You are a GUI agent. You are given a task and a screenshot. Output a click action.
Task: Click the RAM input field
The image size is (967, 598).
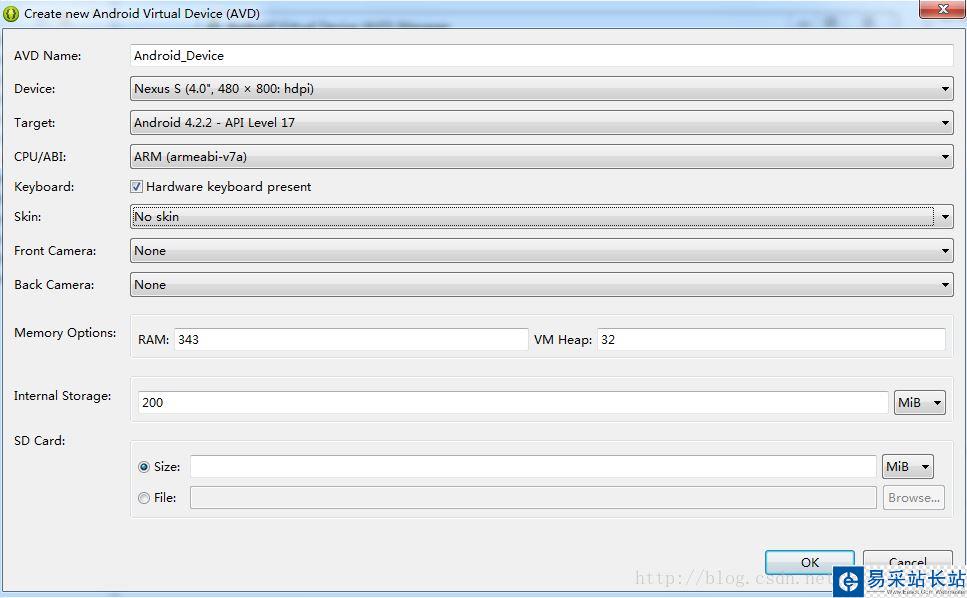click(x=351, y=340)
